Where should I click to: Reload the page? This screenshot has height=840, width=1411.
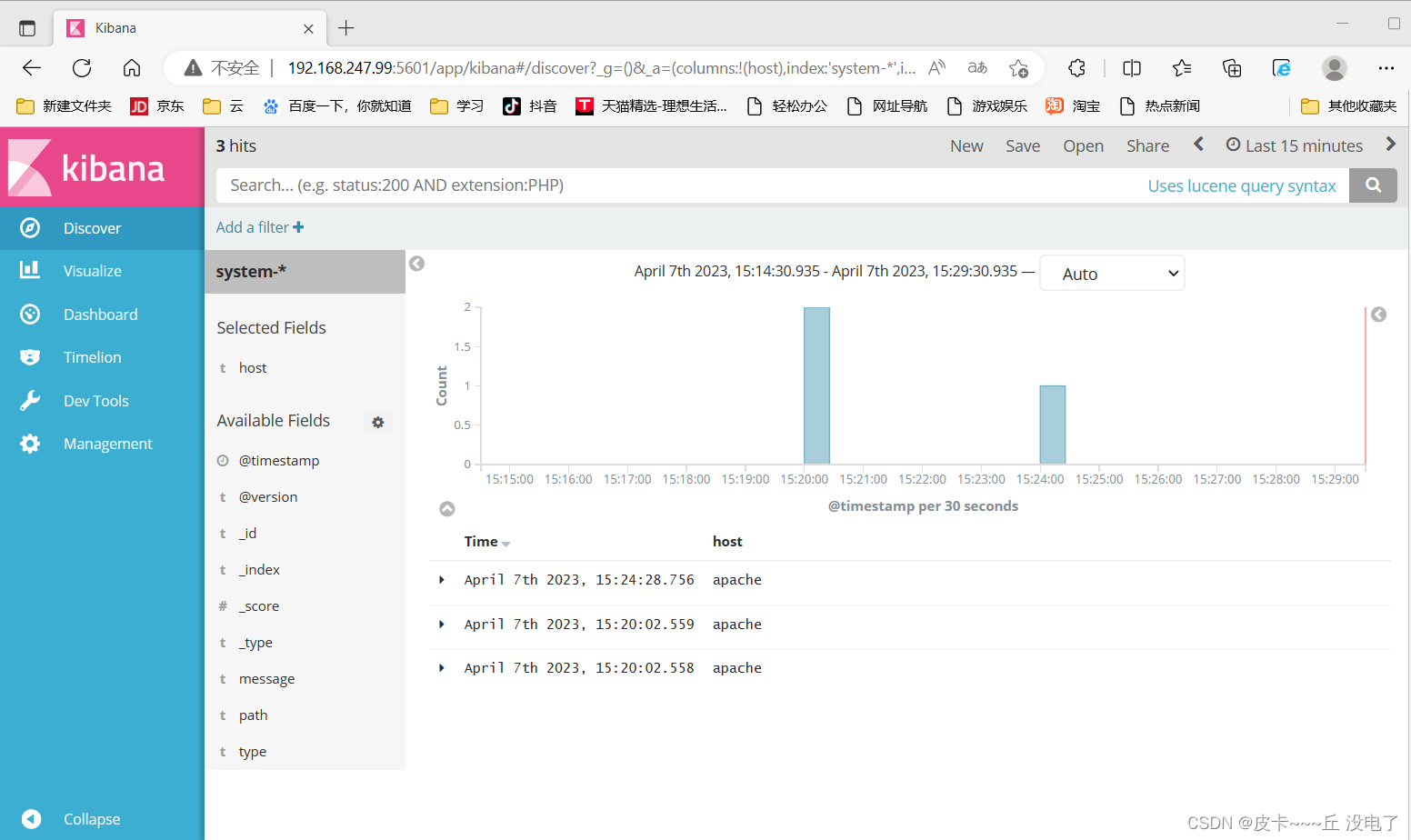82,68
